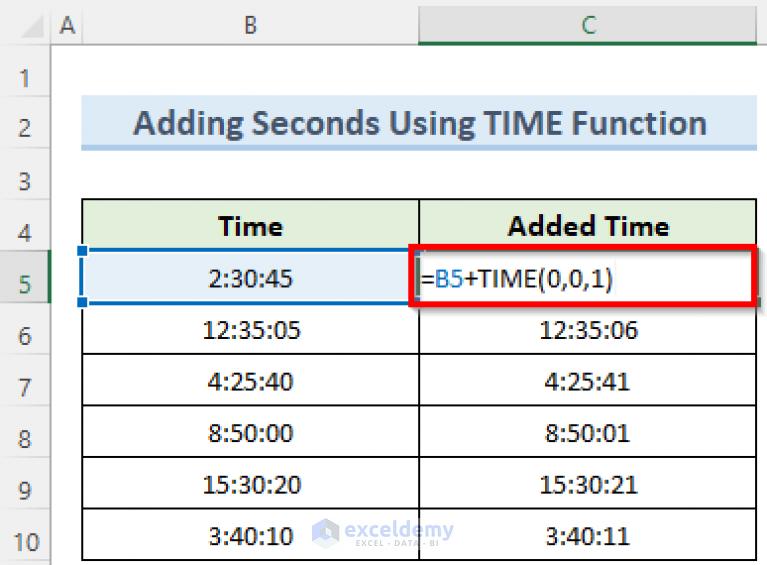Select cell containing 3:40:10
Image resolution: width=767 pixels, height=565 pixels.
click(250, 536)
